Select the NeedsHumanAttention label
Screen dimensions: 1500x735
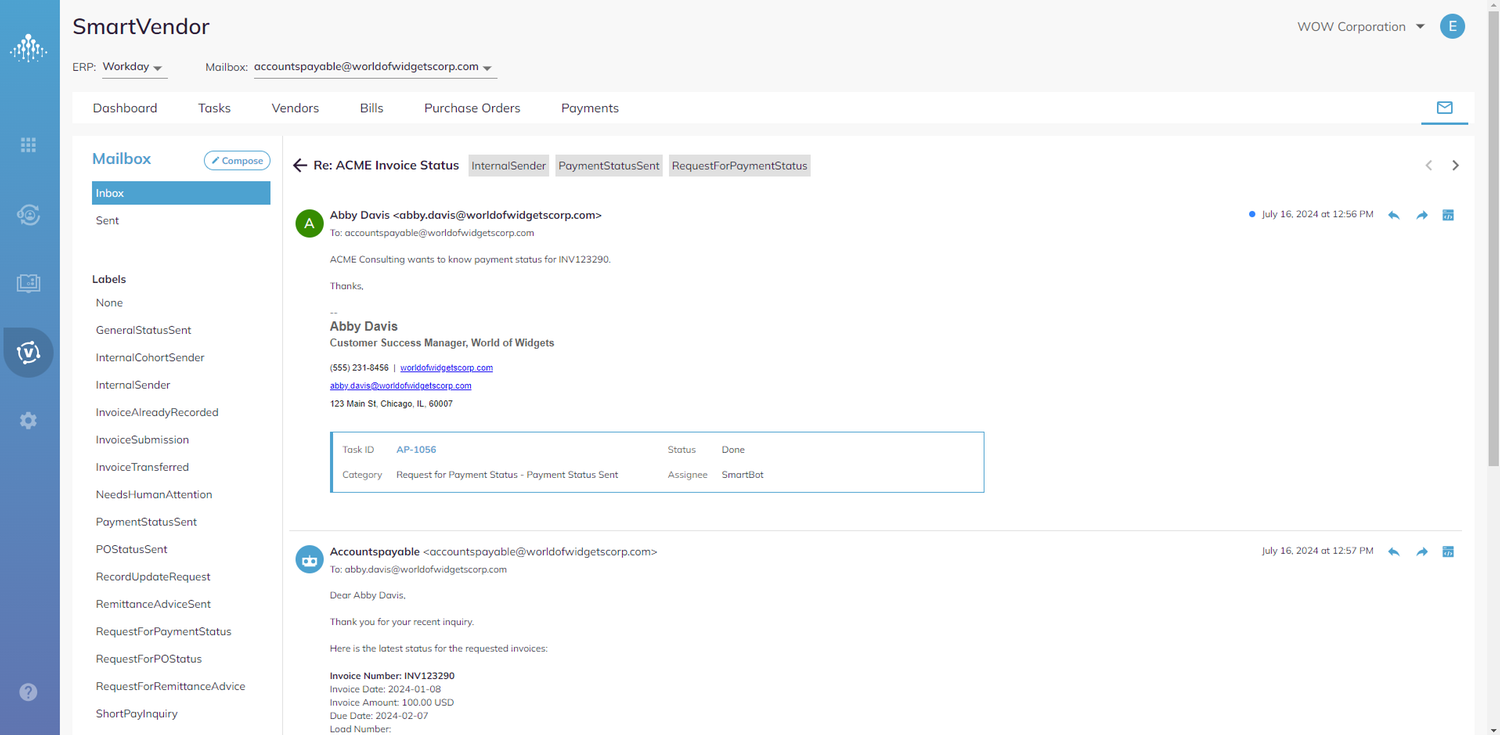(154, 494)
